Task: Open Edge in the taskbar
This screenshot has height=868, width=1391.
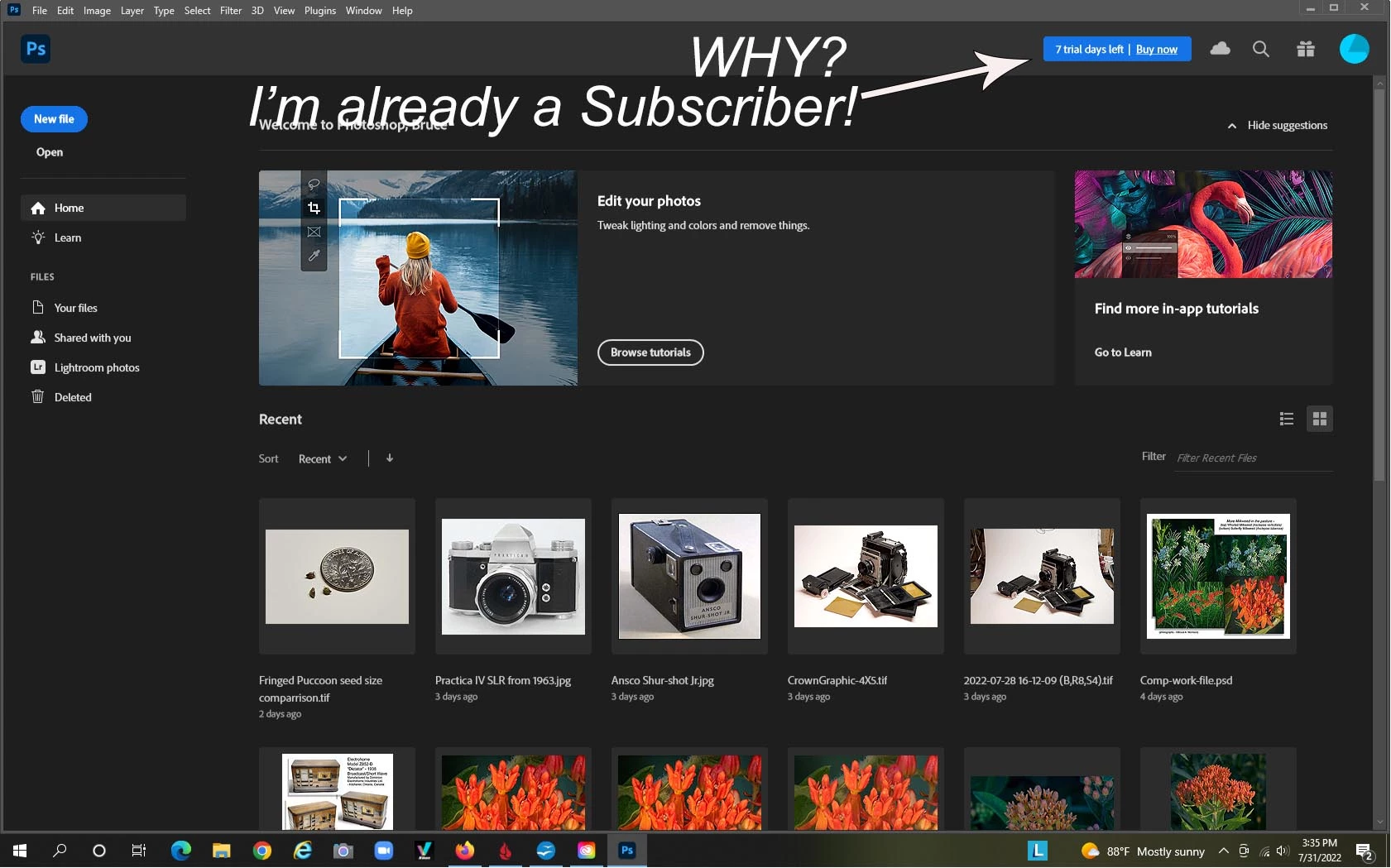Action: [181, 851]
